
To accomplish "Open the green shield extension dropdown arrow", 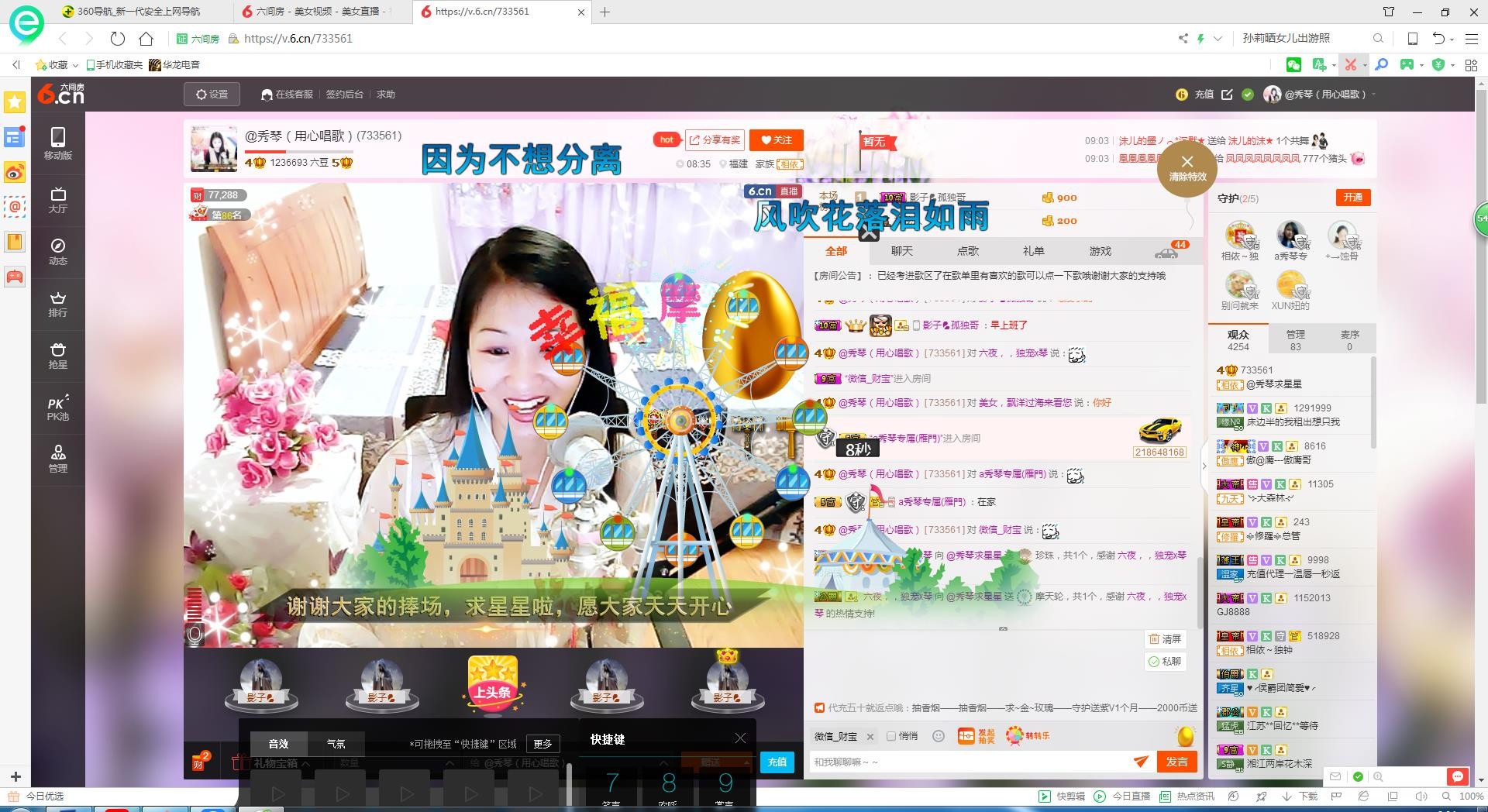I will tap(1452, 65).
